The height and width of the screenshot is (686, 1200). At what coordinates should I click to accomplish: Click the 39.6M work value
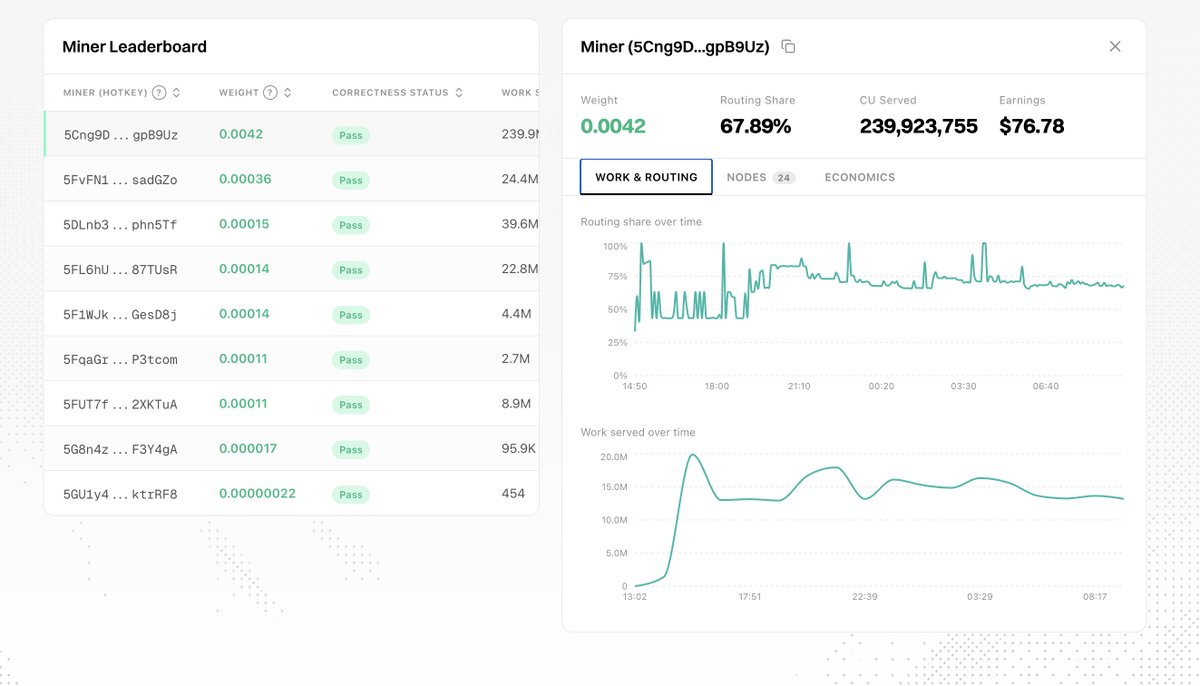click(x=520, y=224)
